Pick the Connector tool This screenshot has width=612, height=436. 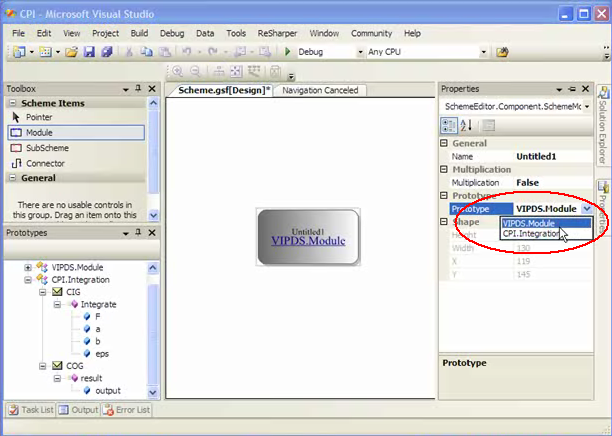45,163
